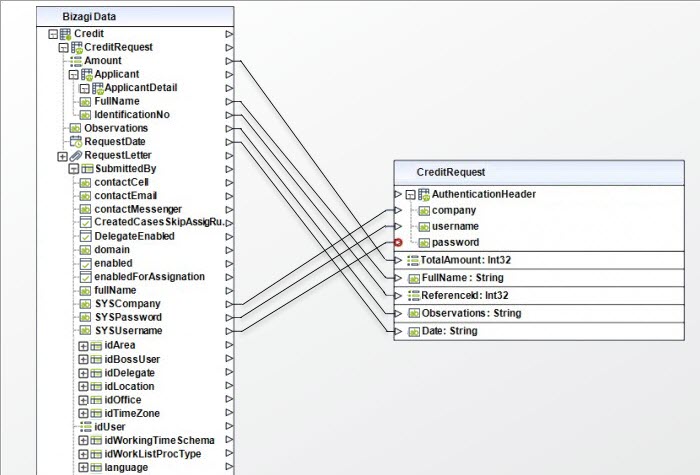Collapse the ApplicantDetail node

(84, 88)
